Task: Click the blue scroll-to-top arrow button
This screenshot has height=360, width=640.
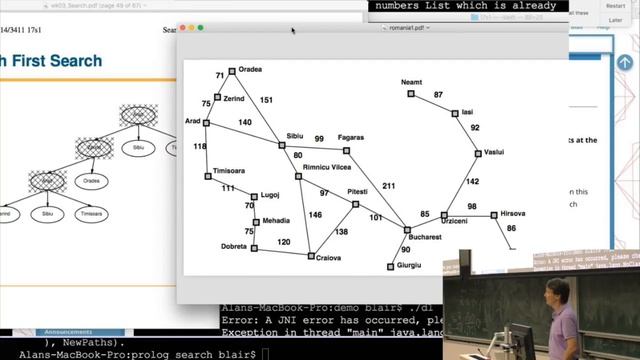Action: (x=624, y=63)
